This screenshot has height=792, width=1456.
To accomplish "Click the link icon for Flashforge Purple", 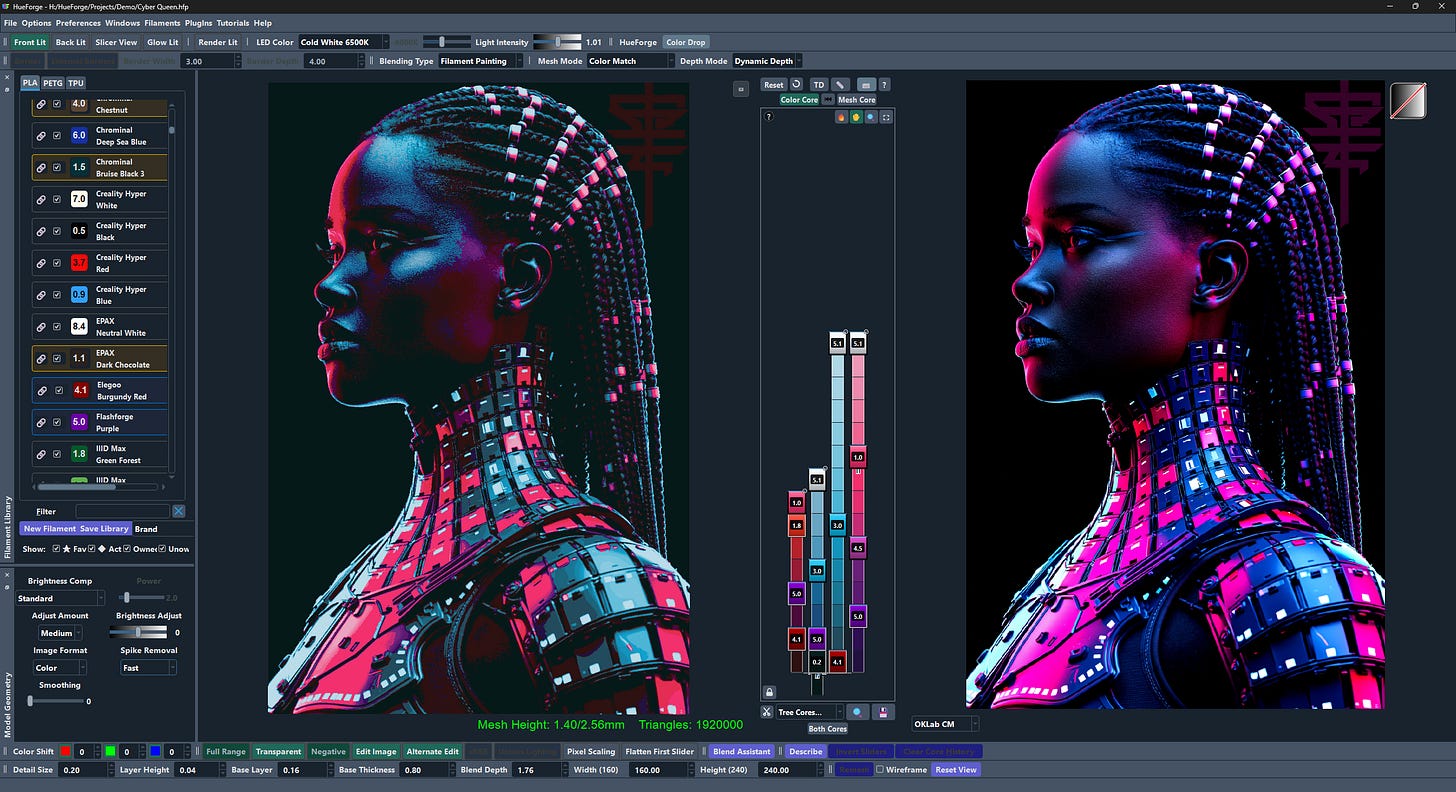I will point(41,422).
